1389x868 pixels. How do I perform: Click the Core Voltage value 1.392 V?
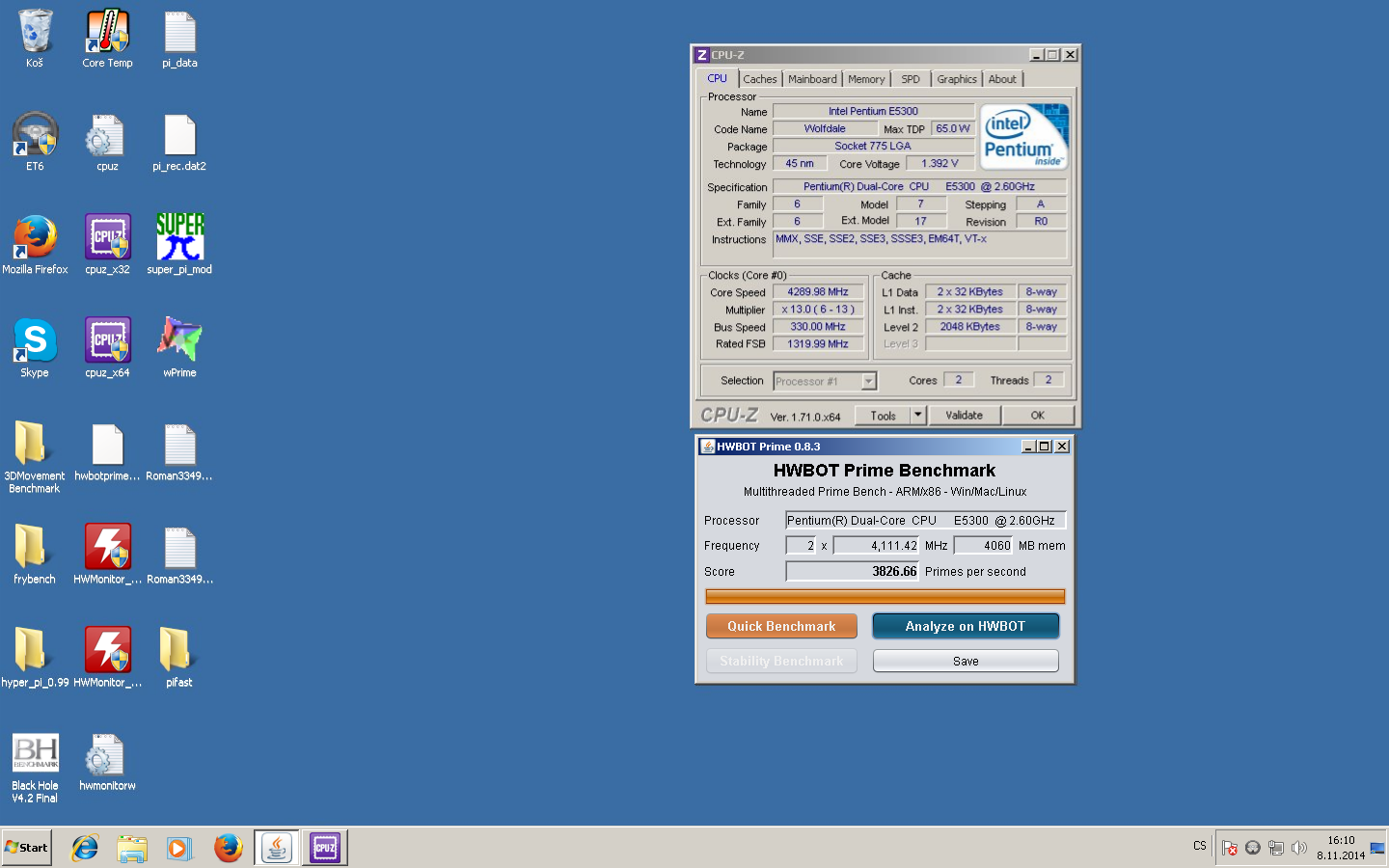click(x=940, y=164)
